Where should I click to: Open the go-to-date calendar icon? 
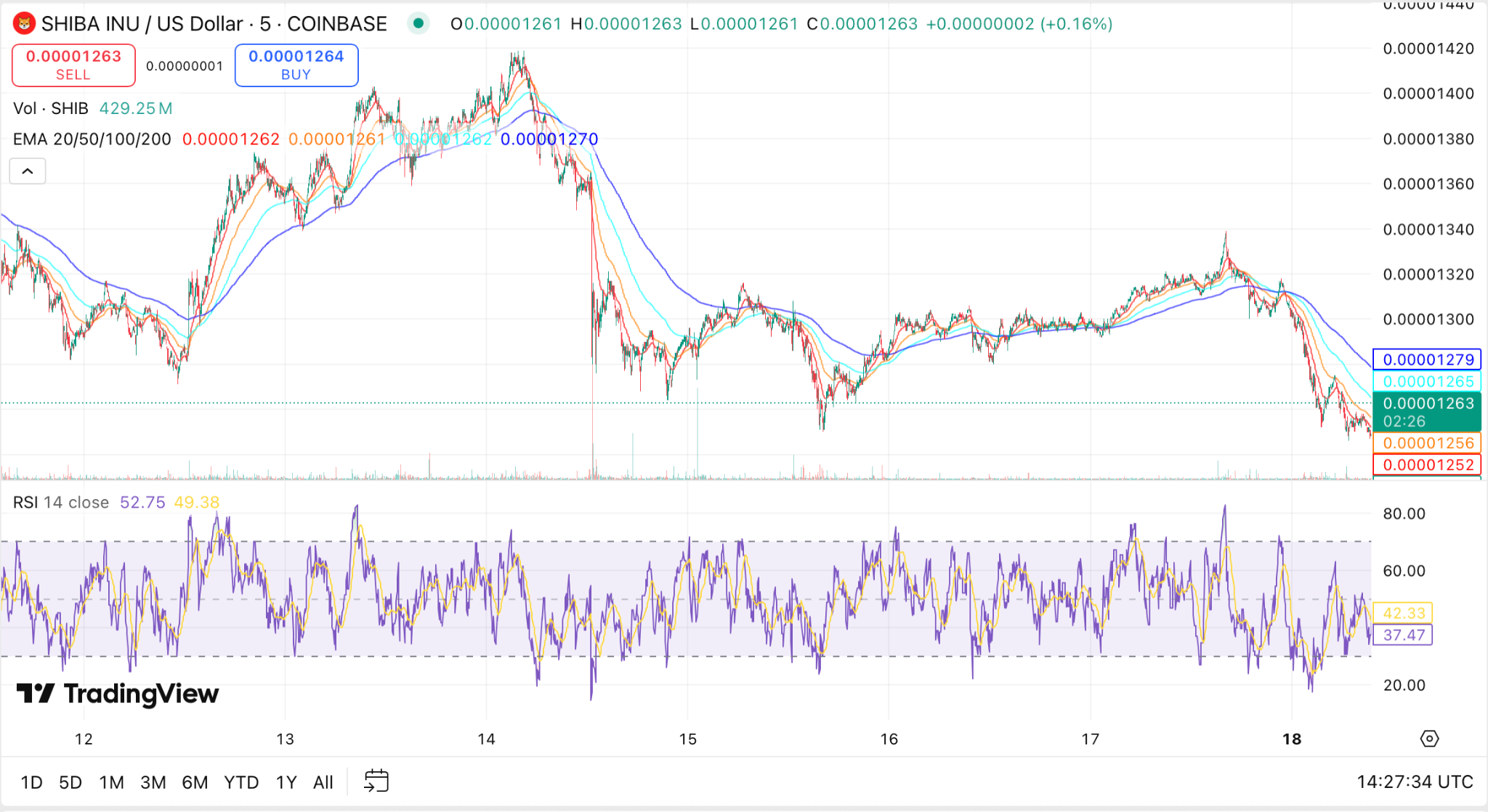376,781
